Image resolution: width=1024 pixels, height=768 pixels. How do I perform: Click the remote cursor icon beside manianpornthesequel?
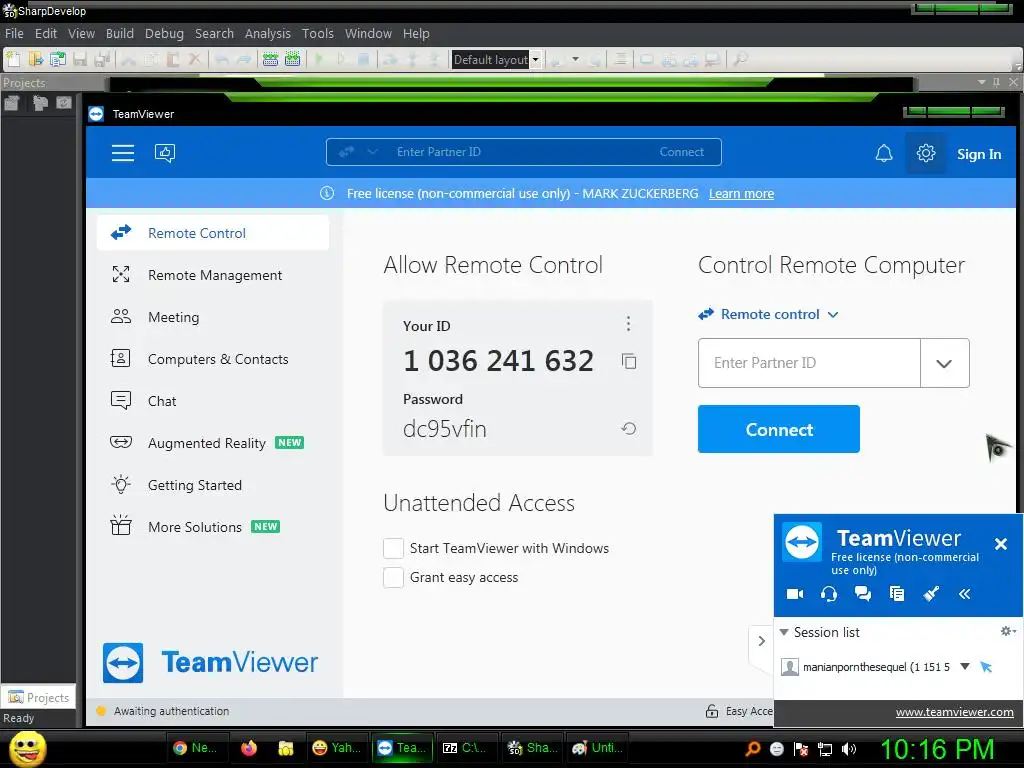(986, 667)
